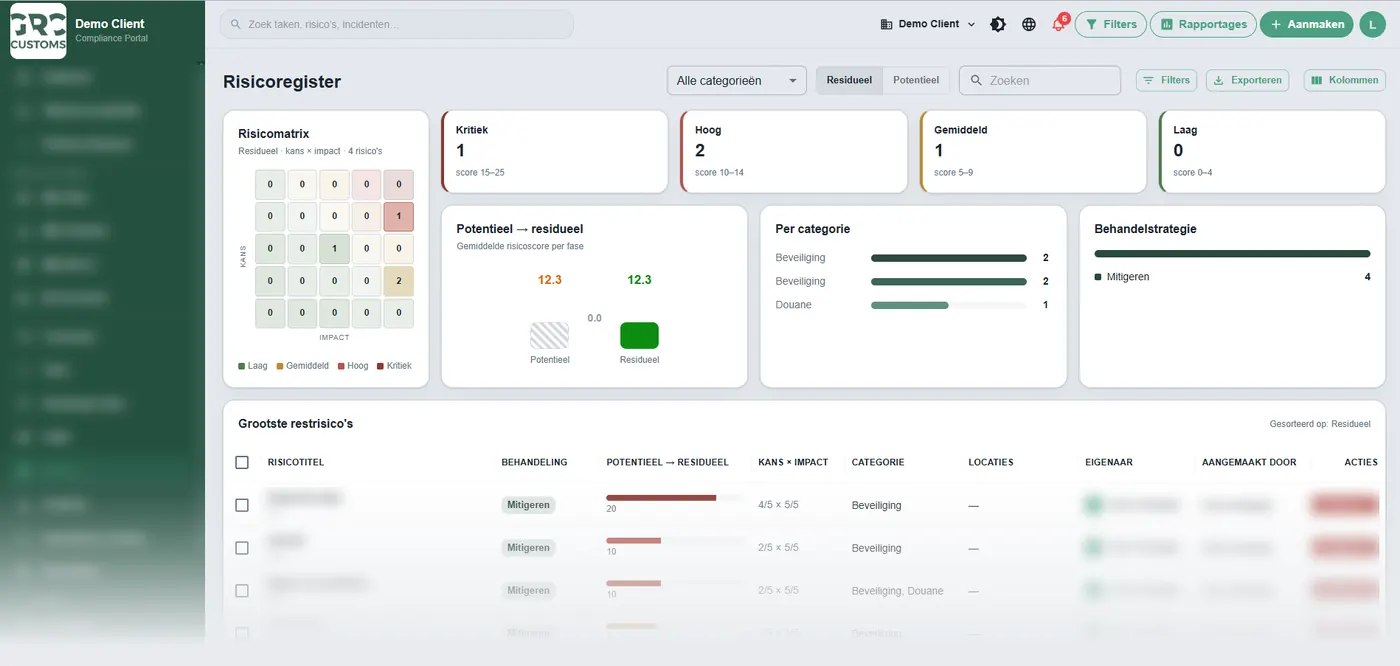
Task: Open the Gemiddeld summary card
Action: pos(1033,151)
